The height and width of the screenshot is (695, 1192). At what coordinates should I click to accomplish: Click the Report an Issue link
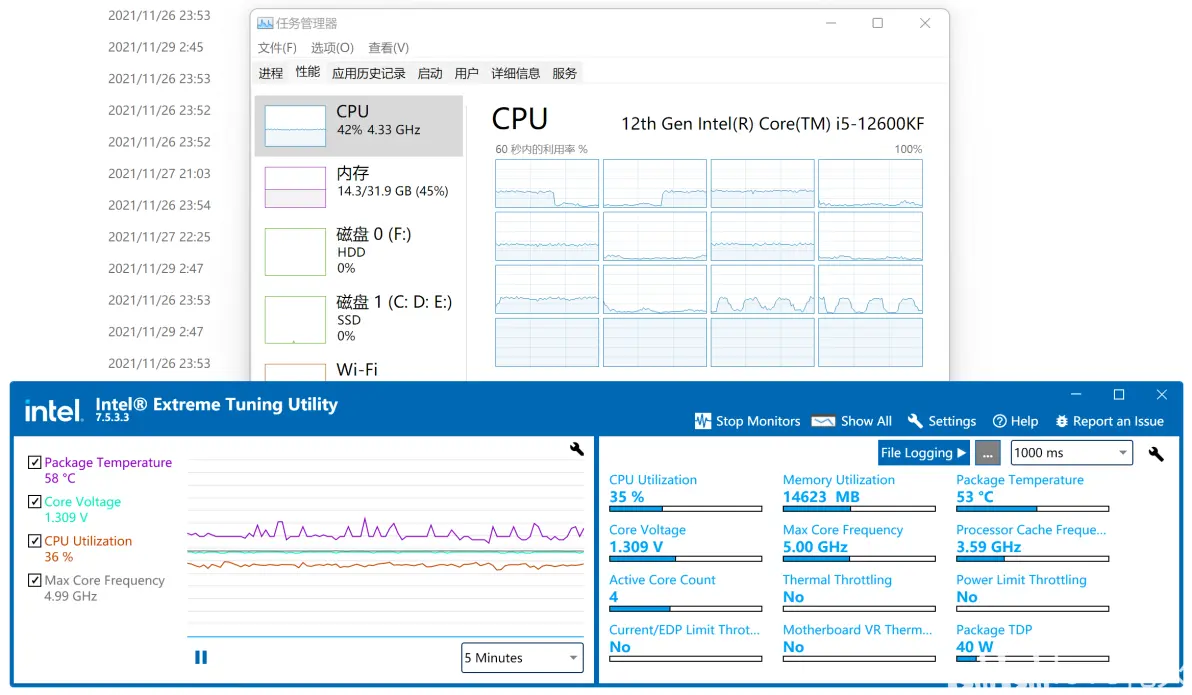(1118, 421)
